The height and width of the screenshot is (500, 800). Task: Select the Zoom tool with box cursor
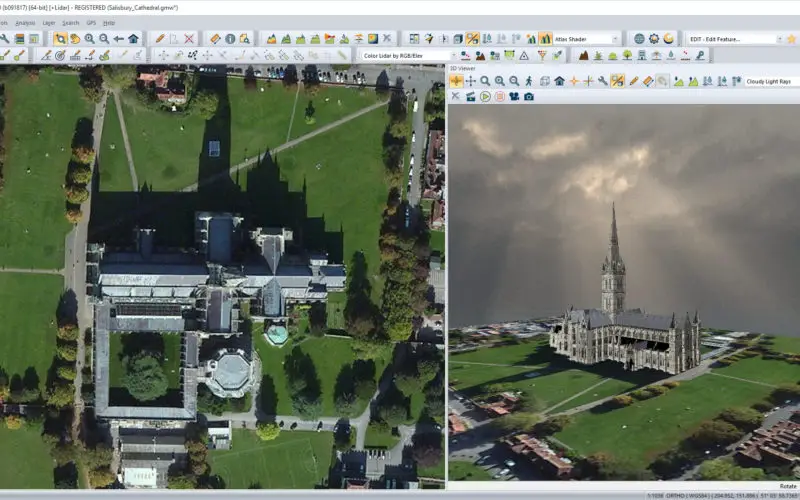pos(60,39)
